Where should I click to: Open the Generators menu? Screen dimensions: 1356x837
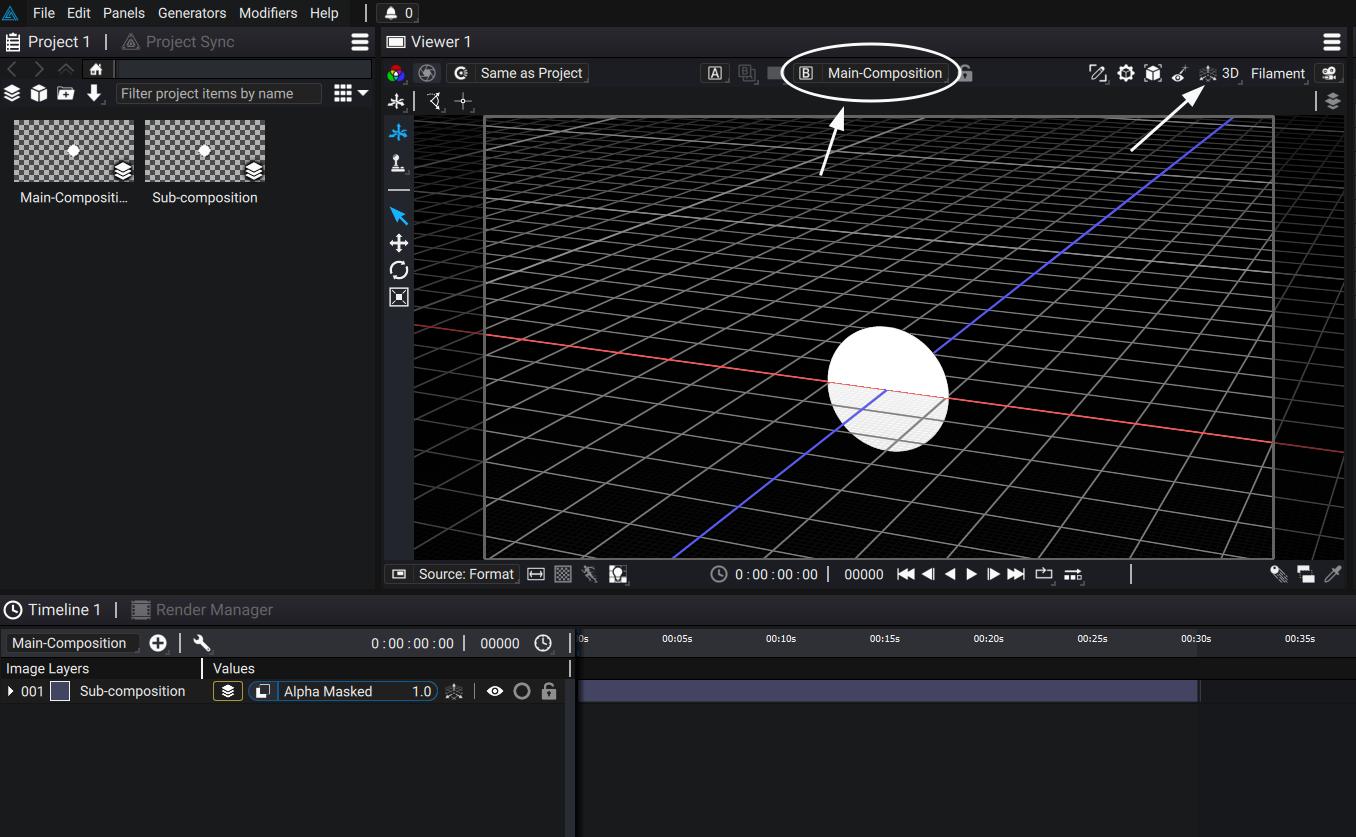pos(192,13)
